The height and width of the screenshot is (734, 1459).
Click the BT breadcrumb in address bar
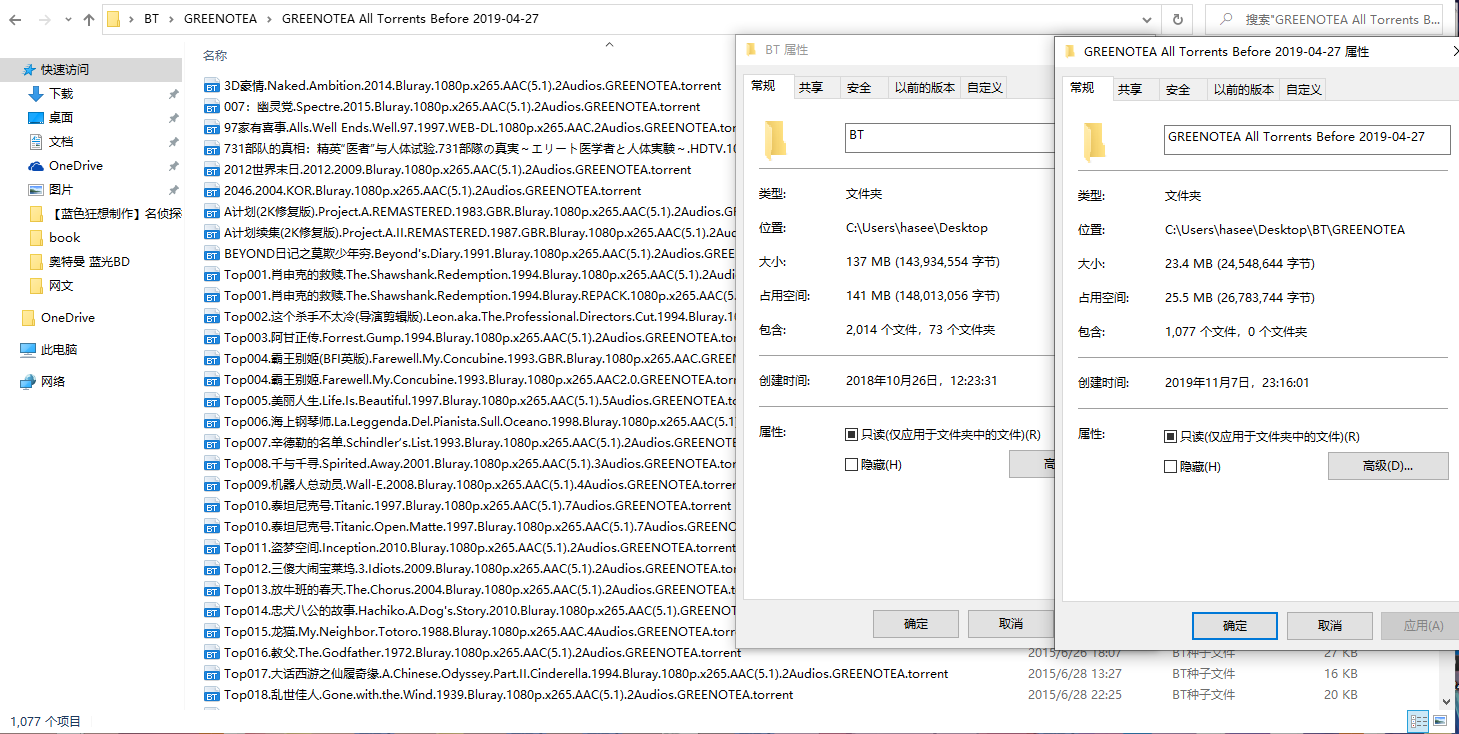pyautogui.click(x=151, y=19)
